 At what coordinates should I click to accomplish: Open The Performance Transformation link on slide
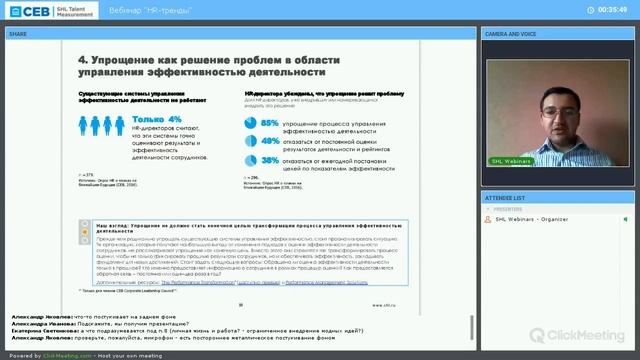click(x=198, y=282)
